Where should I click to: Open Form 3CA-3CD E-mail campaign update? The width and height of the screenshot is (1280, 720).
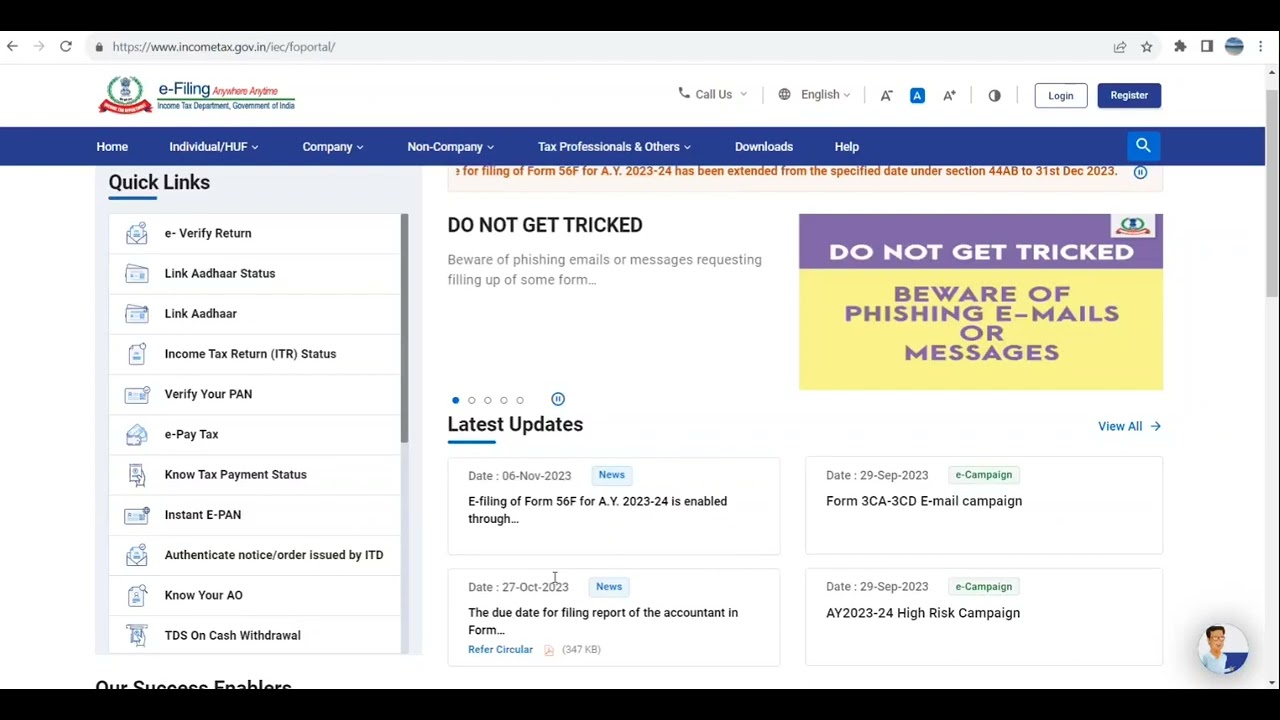984,506
